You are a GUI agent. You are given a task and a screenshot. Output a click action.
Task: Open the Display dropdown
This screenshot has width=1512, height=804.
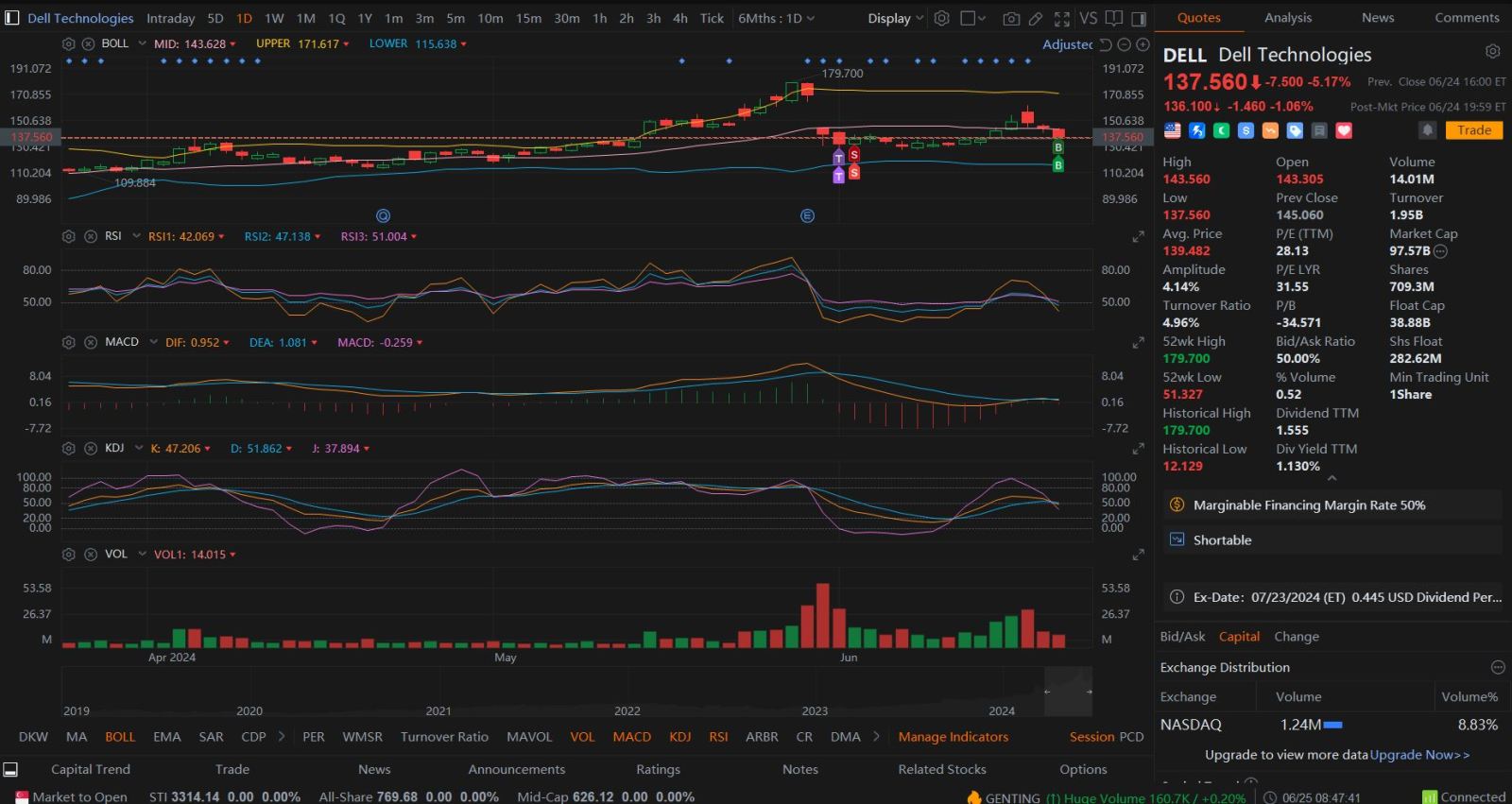pyautogui.click(x=896, y=18)
